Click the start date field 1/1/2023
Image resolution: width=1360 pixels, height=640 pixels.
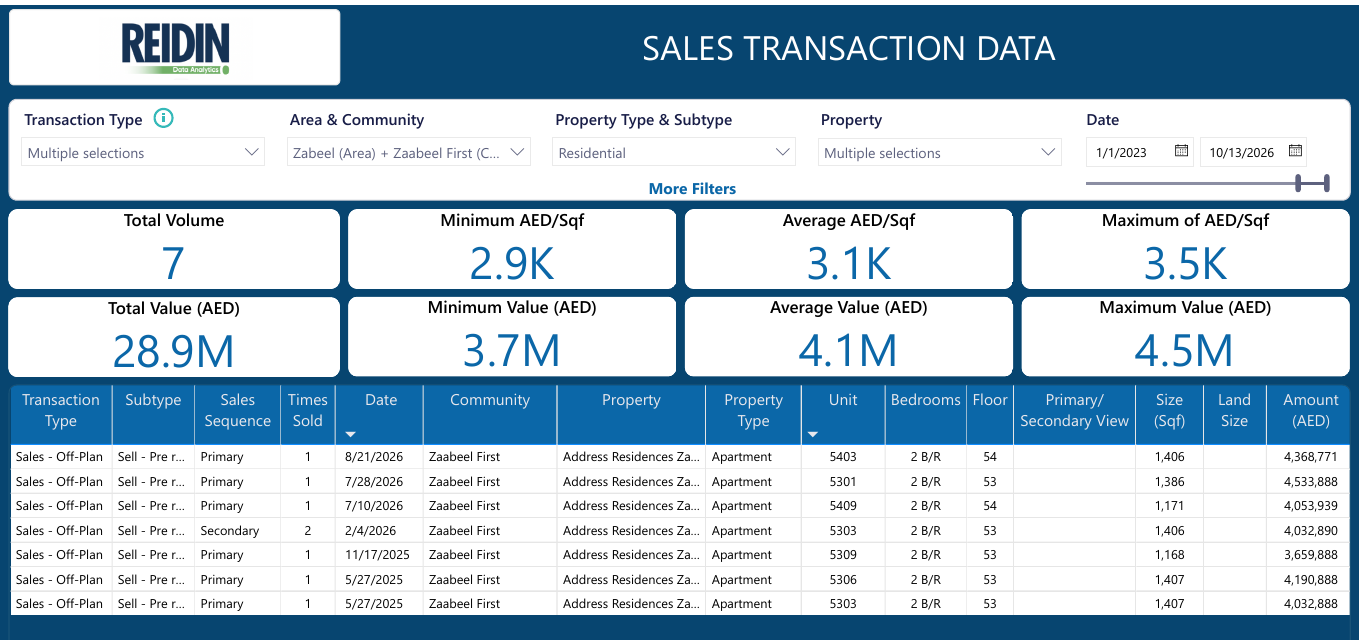tap(1139, 153)
